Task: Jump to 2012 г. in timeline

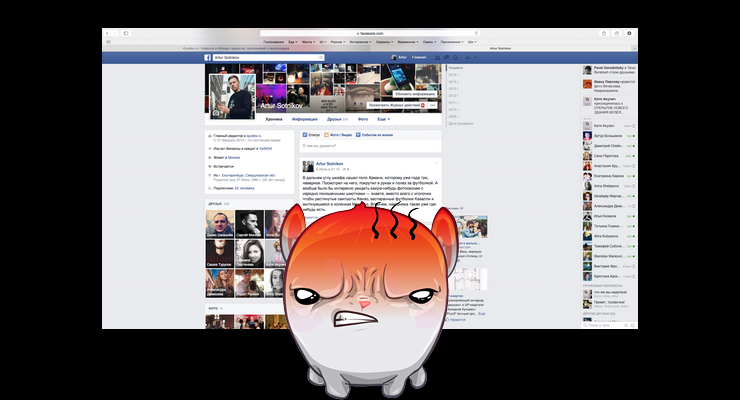Action: coord(453,95)
